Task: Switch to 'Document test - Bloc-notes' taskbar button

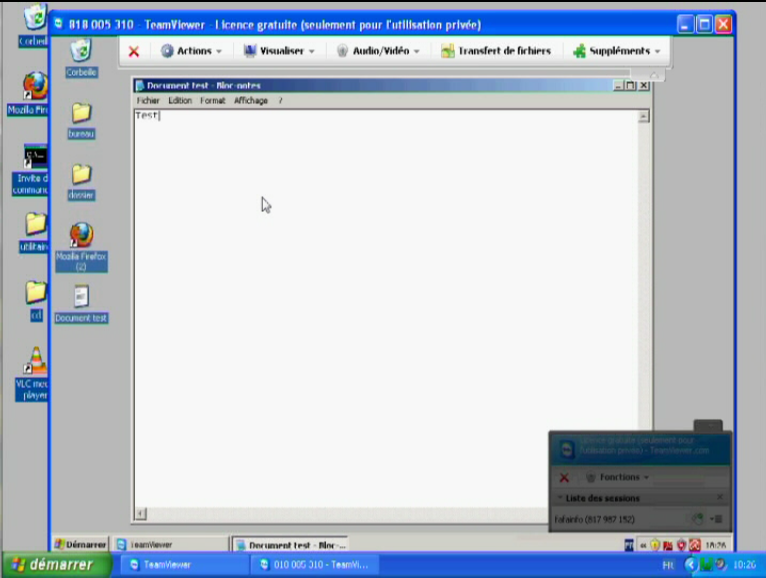Action: tap(290, 545)
